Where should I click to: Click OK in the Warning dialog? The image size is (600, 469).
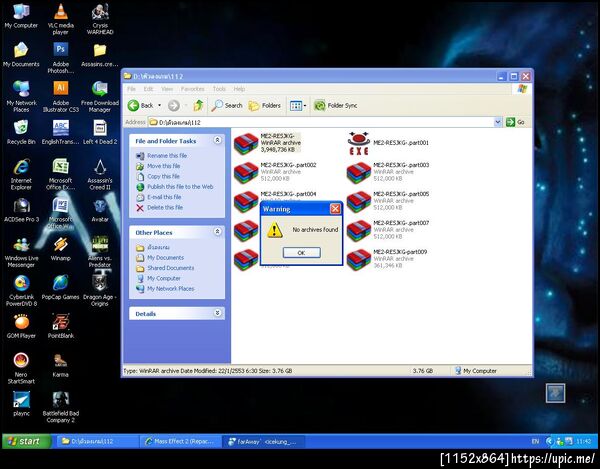click(x=301, y=252)
